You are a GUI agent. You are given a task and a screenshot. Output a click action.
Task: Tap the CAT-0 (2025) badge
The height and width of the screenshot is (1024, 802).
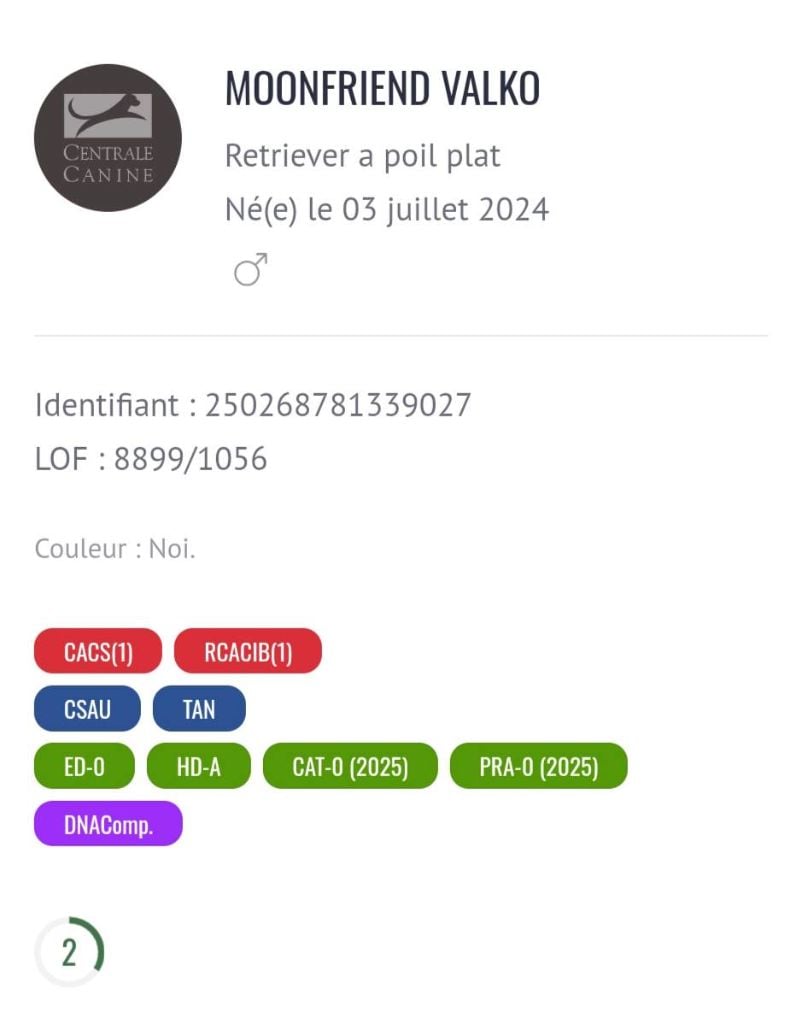350,767
